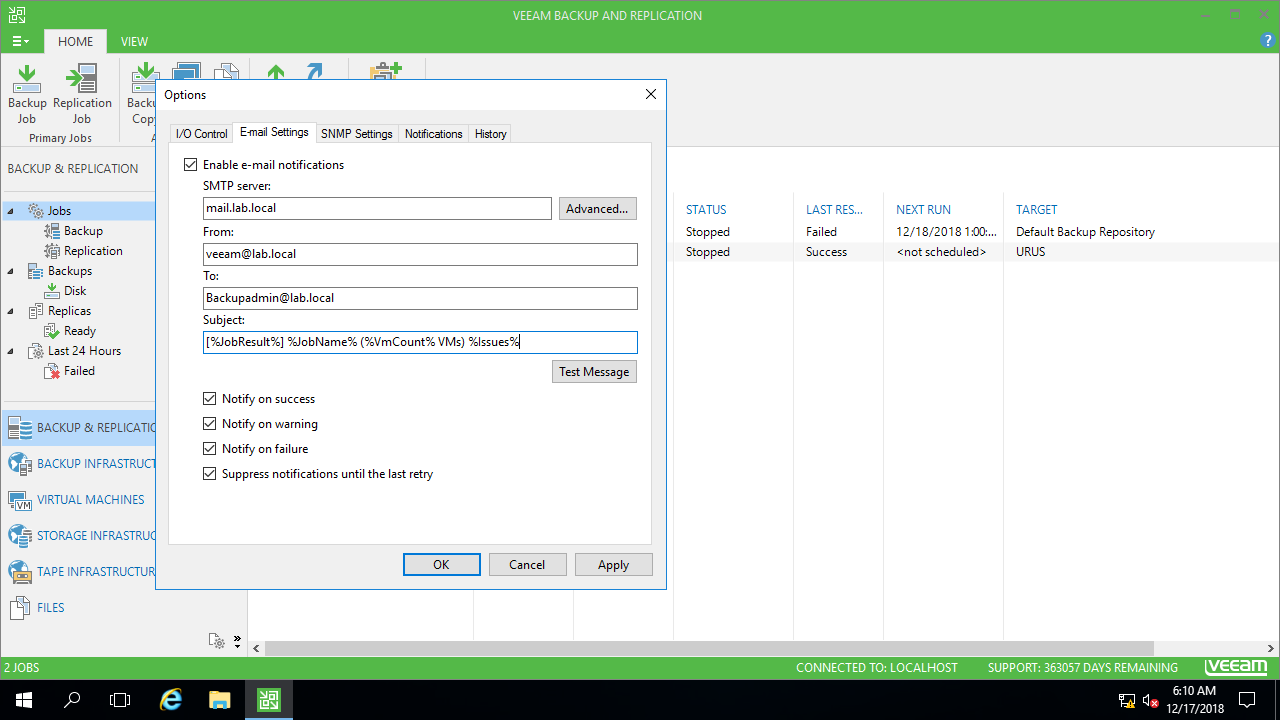The height and width of the screenshot is (720, 1280).
Task: Toggle Suppress notifications until last retry
Action: [x=210, y=474]
